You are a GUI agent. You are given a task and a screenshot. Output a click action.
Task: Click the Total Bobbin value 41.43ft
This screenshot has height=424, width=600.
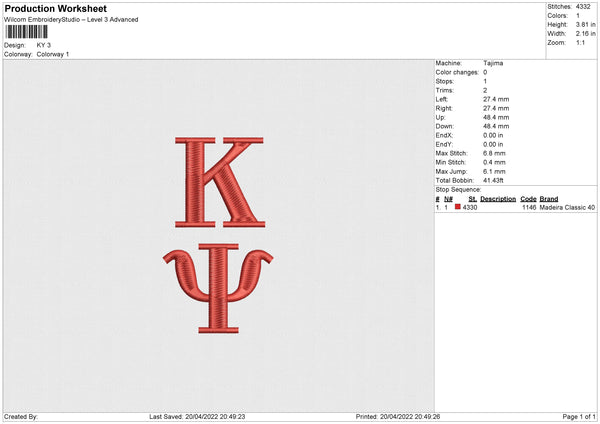click(x=493, y=180)
